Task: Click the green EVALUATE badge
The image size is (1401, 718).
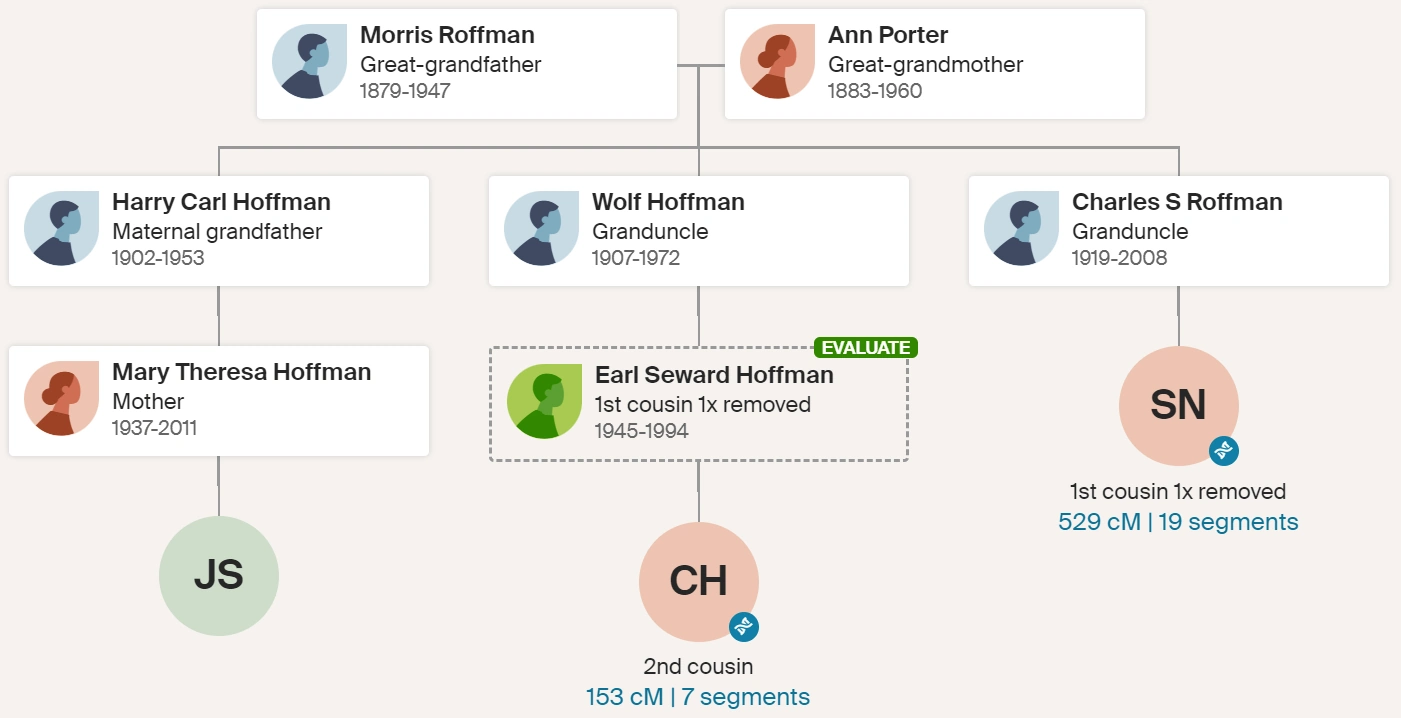Action: point(866,348)
